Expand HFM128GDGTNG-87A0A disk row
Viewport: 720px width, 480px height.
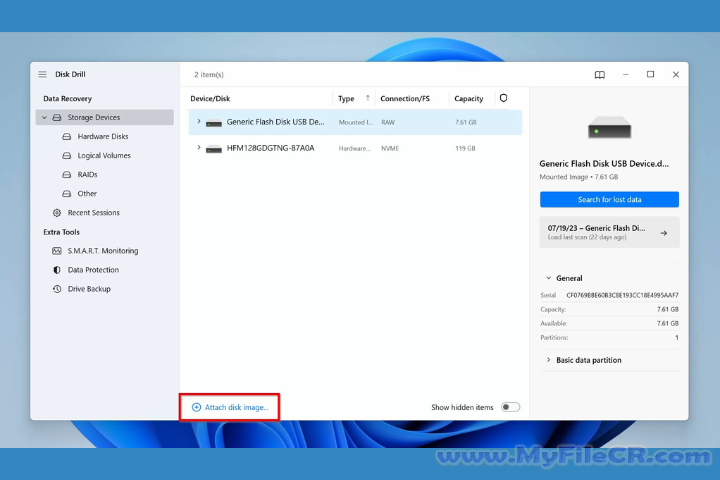(199, 148)
